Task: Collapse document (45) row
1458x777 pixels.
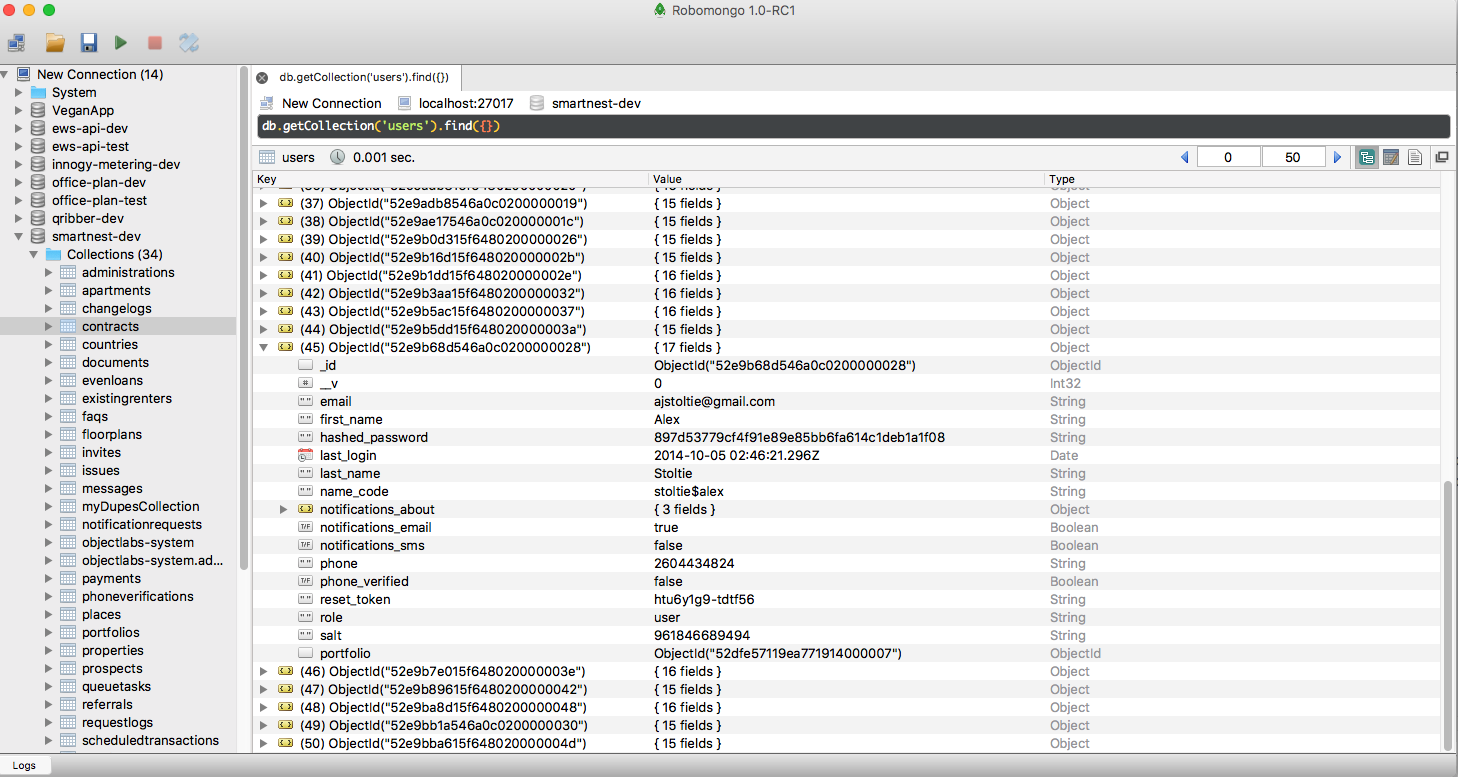Action: pos(264,347)
